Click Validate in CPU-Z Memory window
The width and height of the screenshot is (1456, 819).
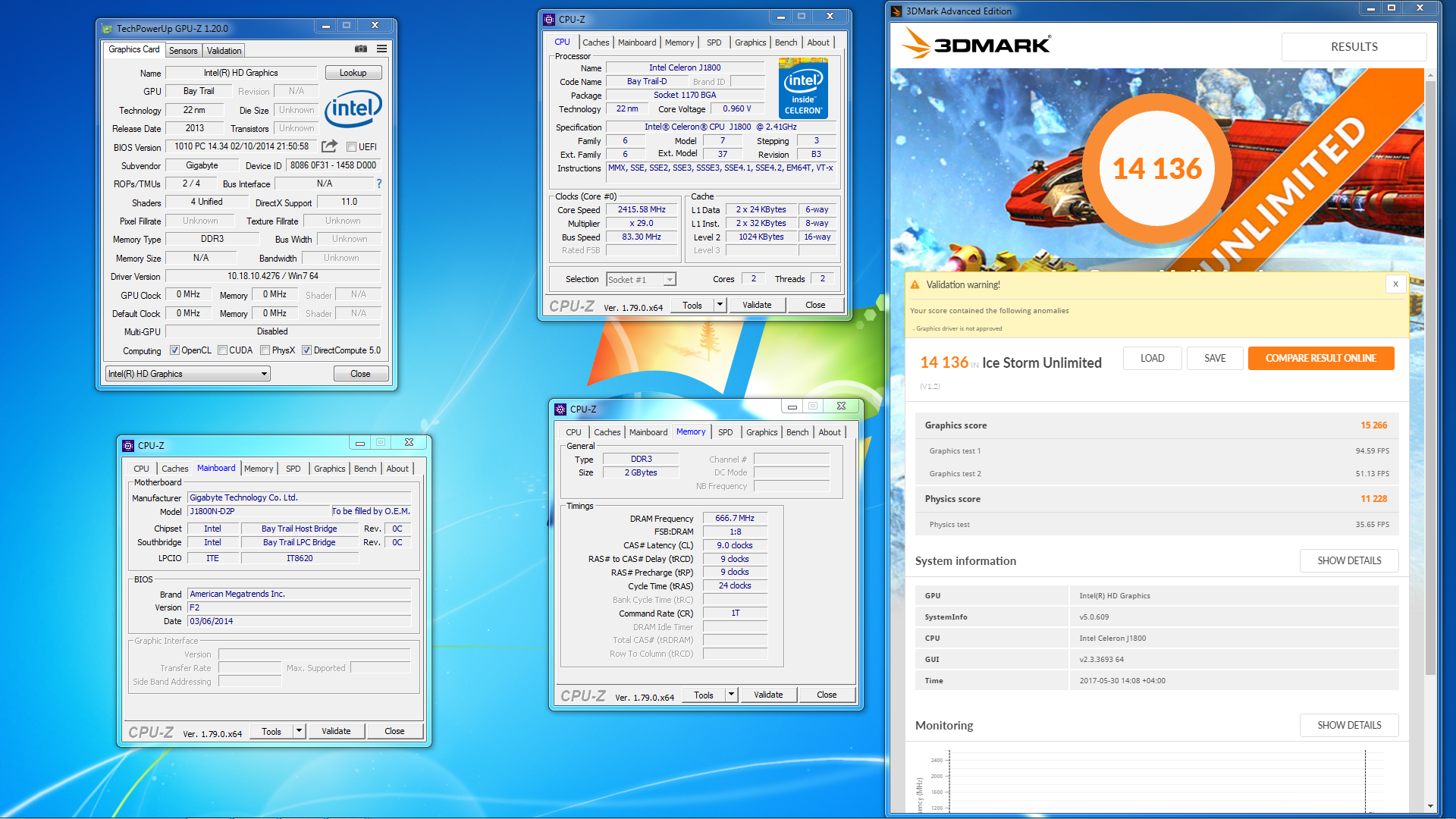(x=768, y=695)
